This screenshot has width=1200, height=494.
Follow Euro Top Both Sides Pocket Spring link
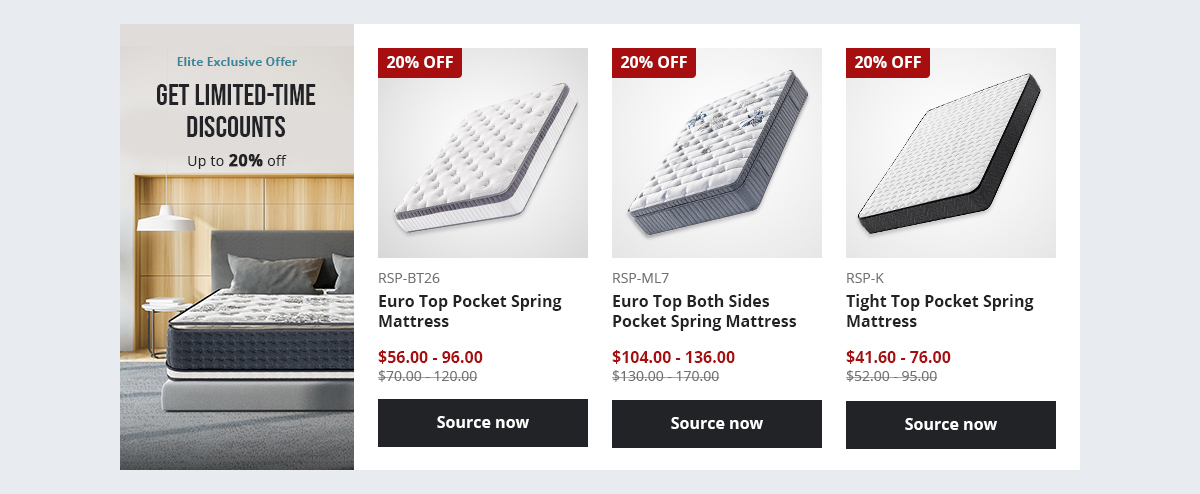[703, 311]
